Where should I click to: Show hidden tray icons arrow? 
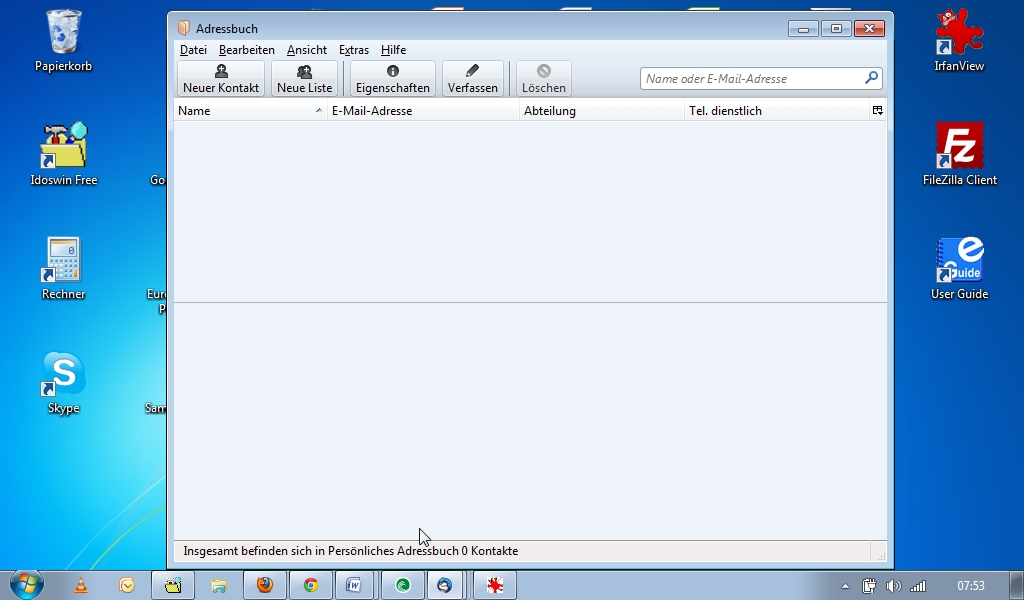coord(845,586)
